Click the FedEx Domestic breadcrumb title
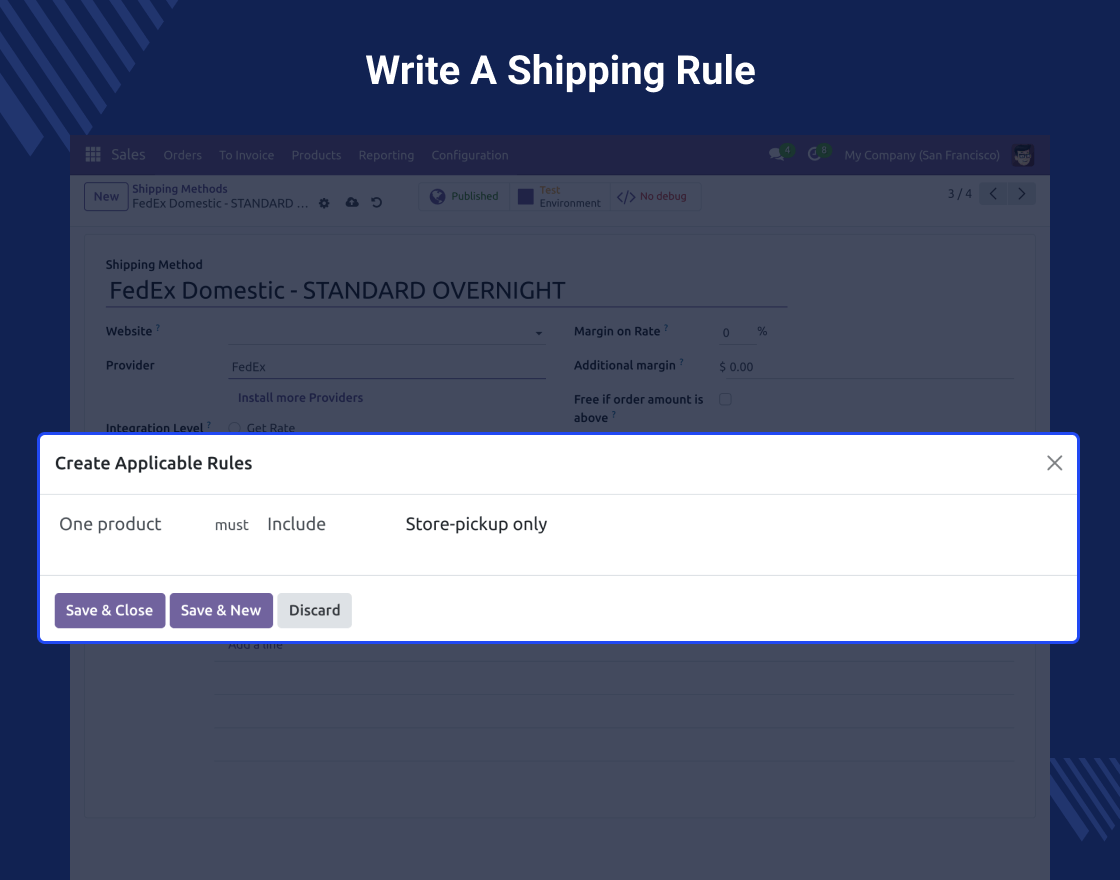This screenshot has width=1120, height=880. click(x=220, y=204)
